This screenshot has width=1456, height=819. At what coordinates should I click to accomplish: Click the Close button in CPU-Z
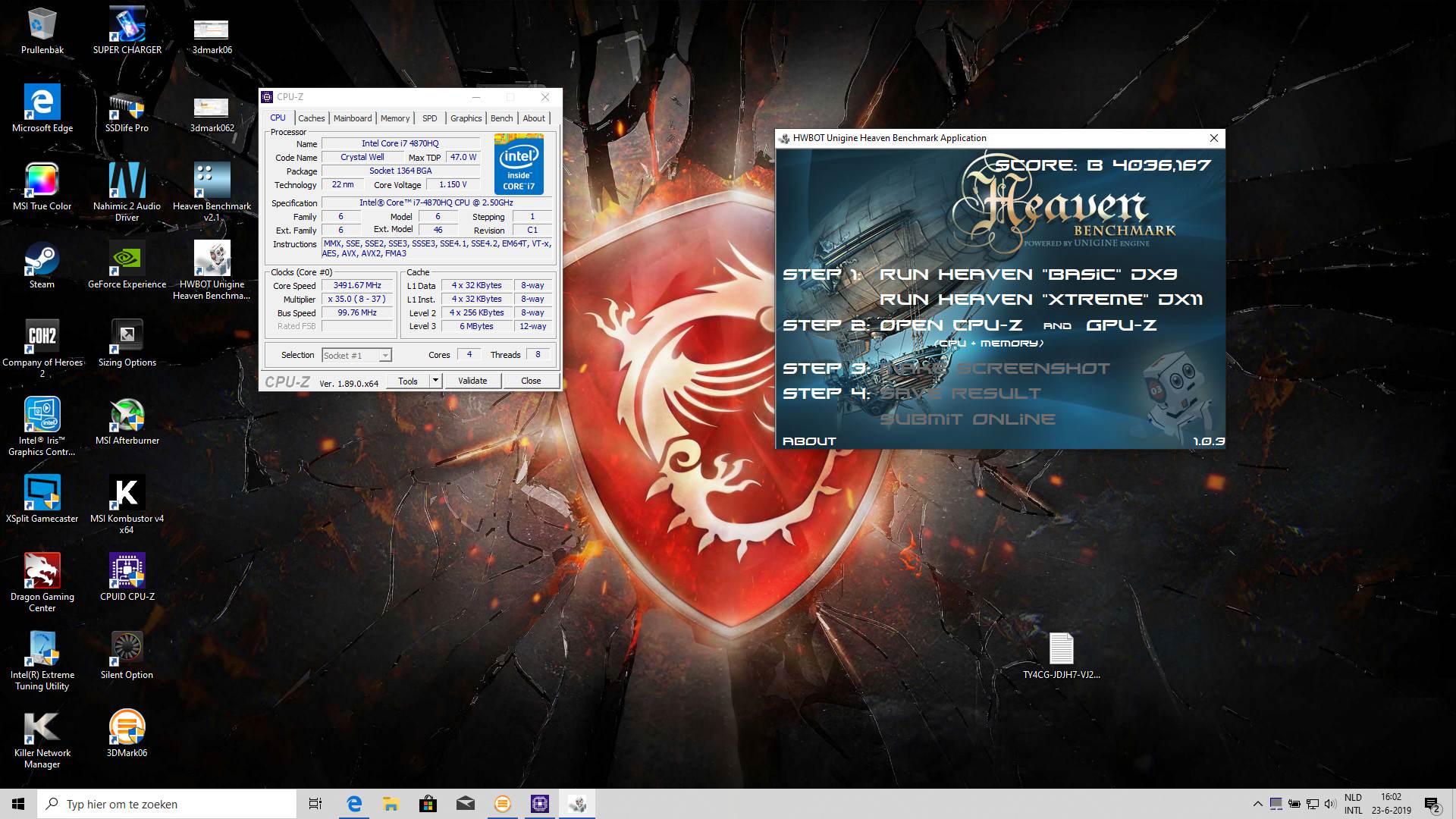(531, 381)
